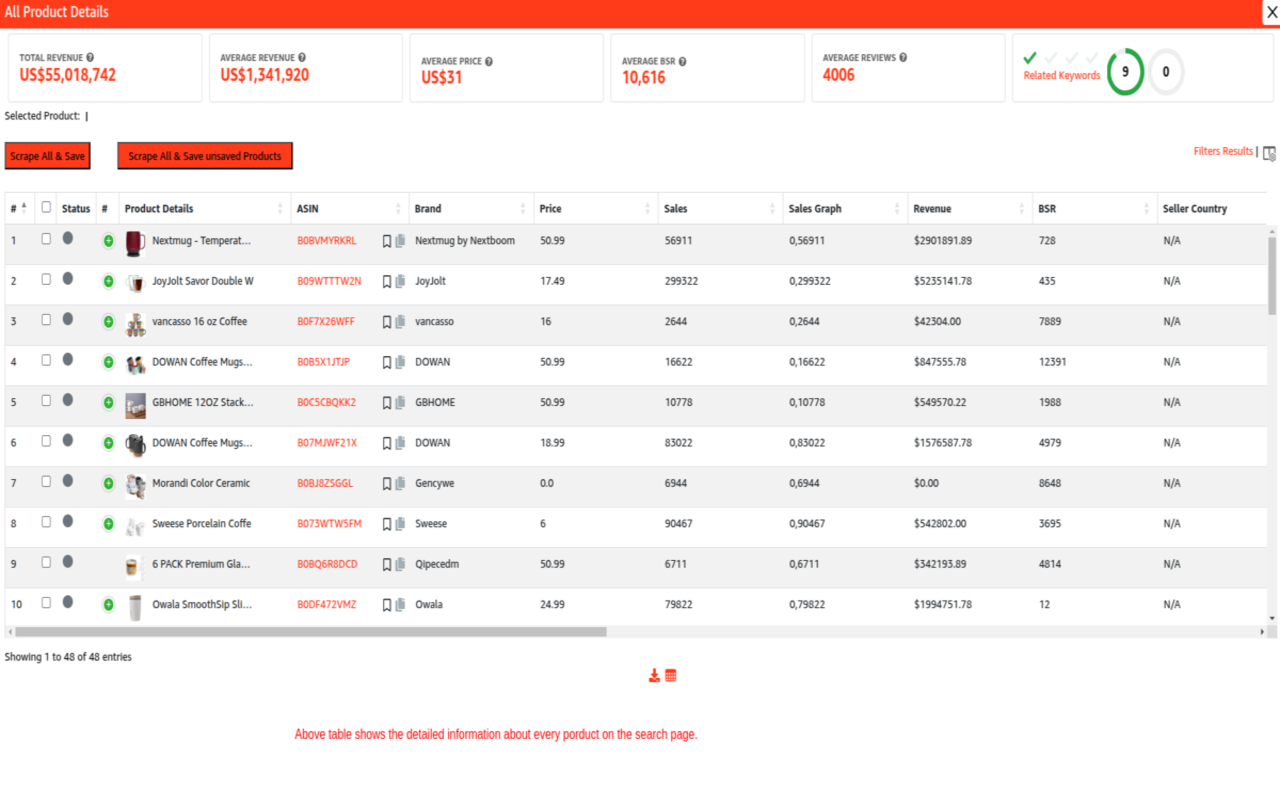This screenshot has width=1280, height=800.
Task: Sort by BSR column arrows
Action: (1146, 209)
